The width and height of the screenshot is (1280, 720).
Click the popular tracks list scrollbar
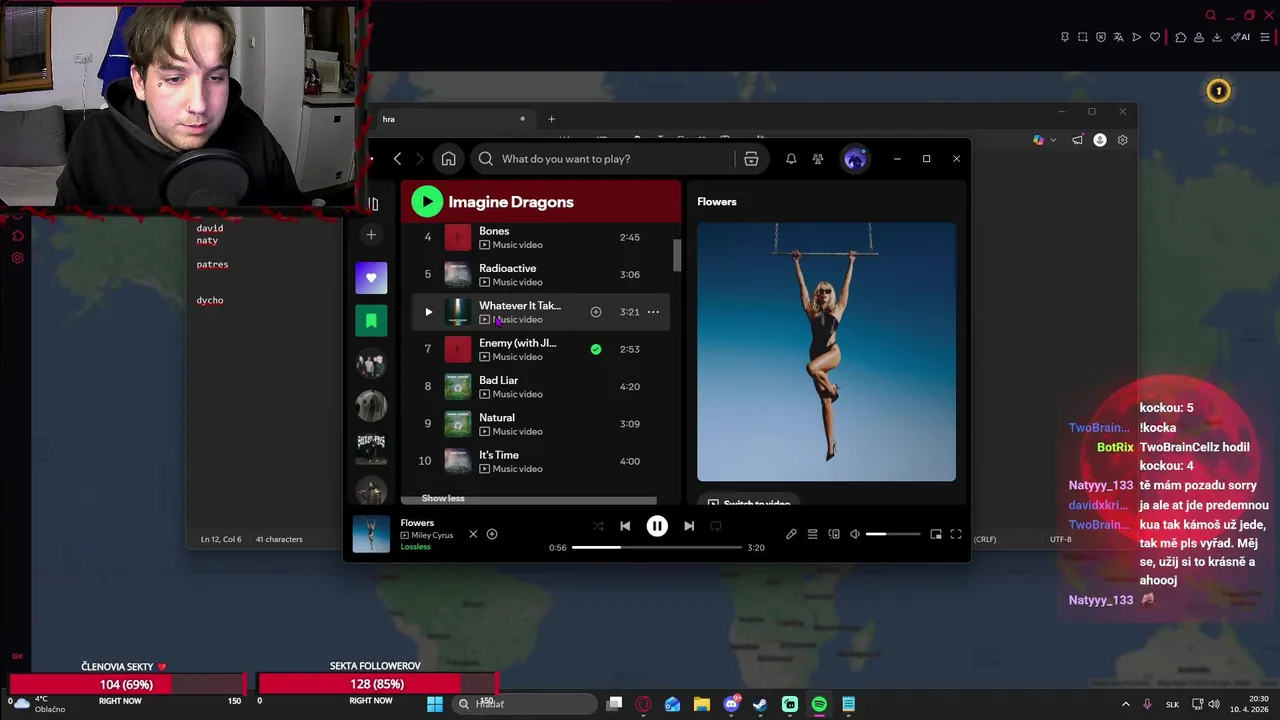(677, 254)
